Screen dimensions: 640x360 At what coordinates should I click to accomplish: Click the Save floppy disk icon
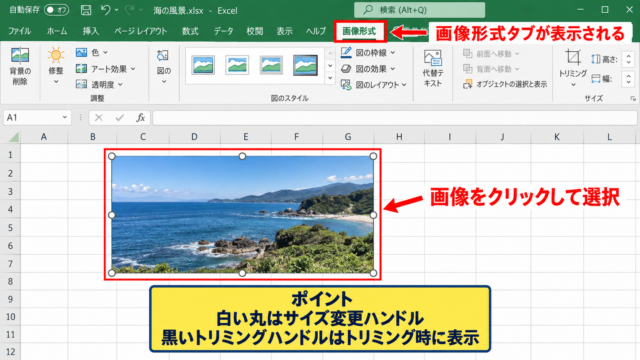pyautogui.click(x=86, y=10)
